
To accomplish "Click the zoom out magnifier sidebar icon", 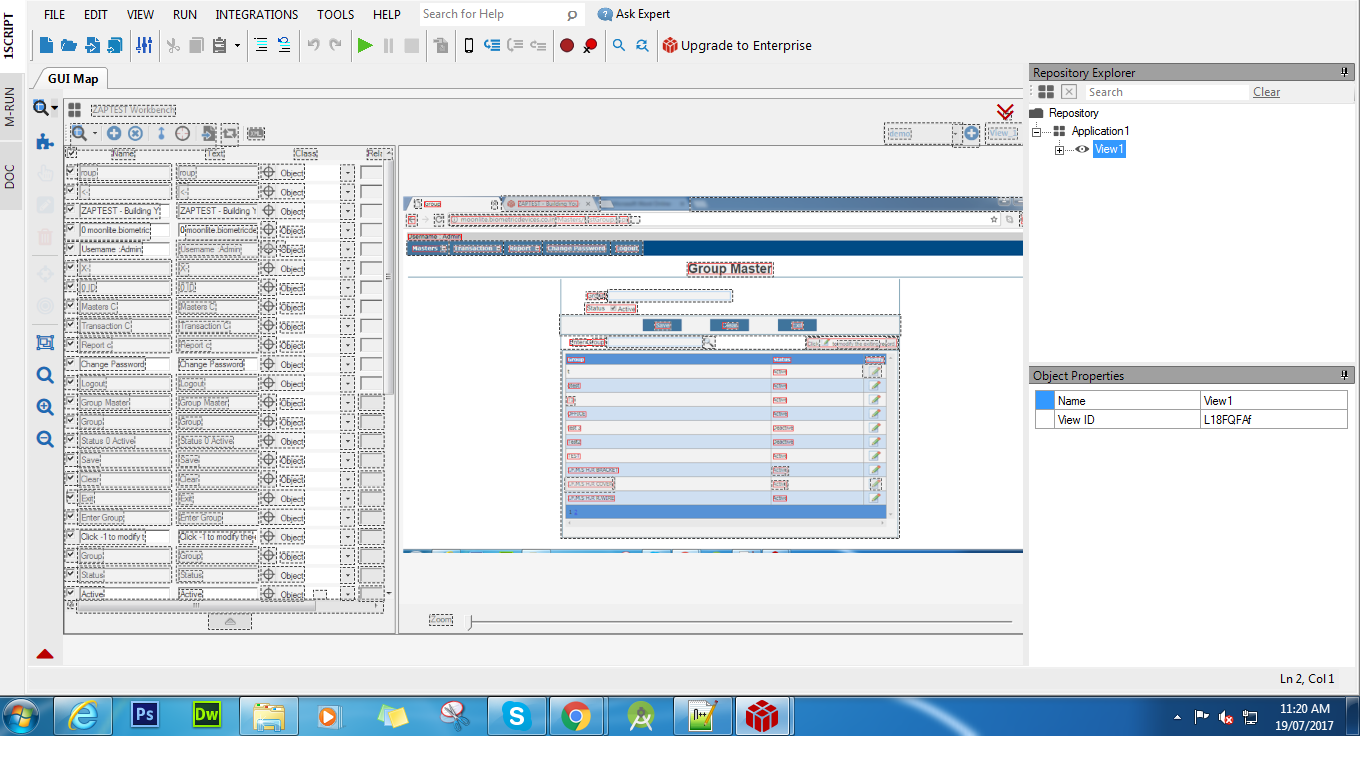I will (x=45, y=438).
